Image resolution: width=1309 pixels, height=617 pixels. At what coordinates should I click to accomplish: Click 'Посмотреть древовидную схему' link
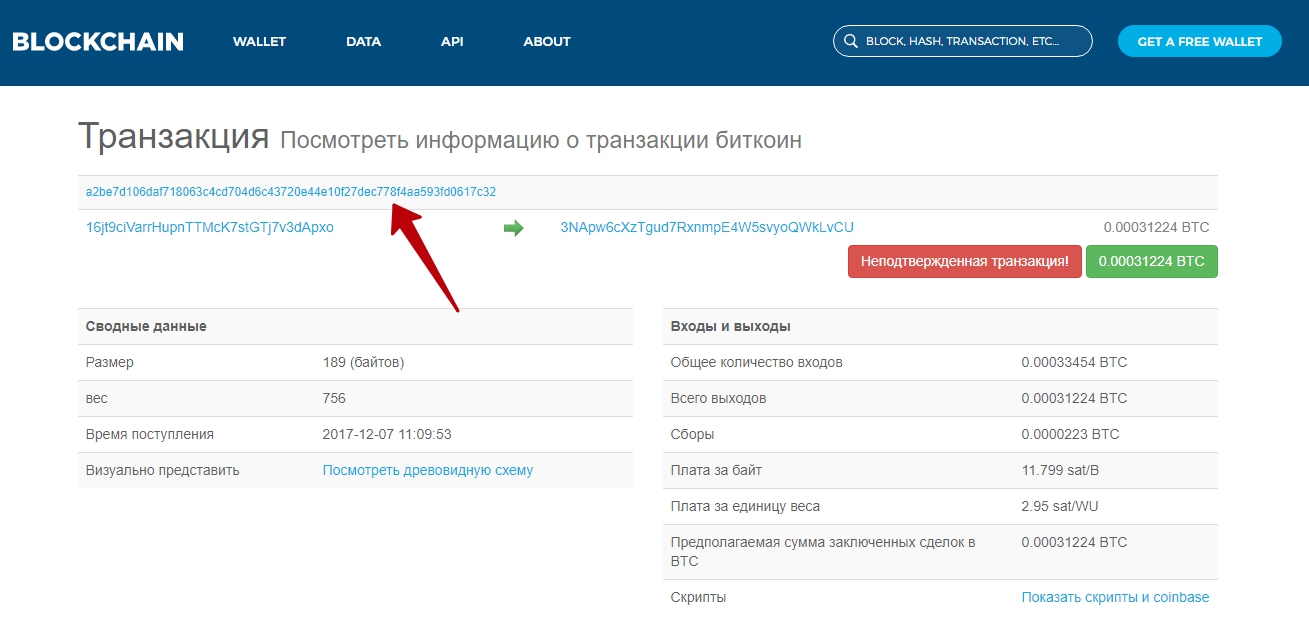(428, 469)
